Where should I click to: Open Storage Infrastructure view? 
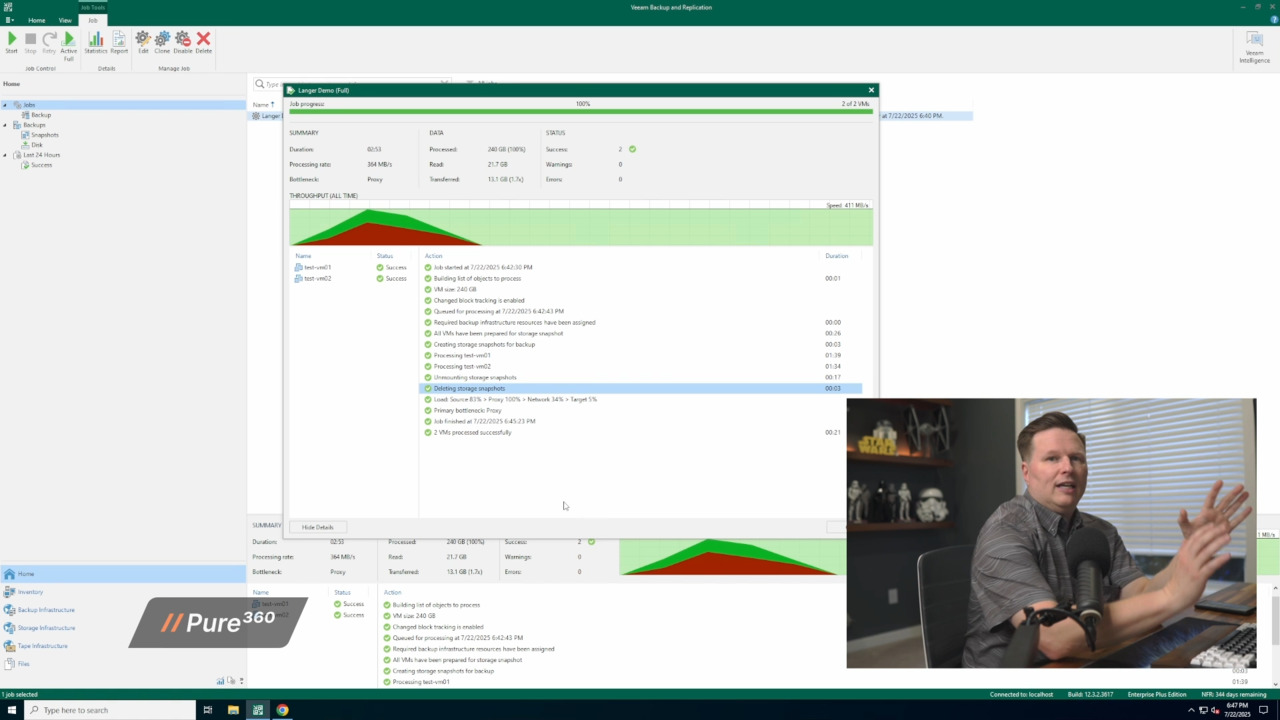(x=46, y=628)
